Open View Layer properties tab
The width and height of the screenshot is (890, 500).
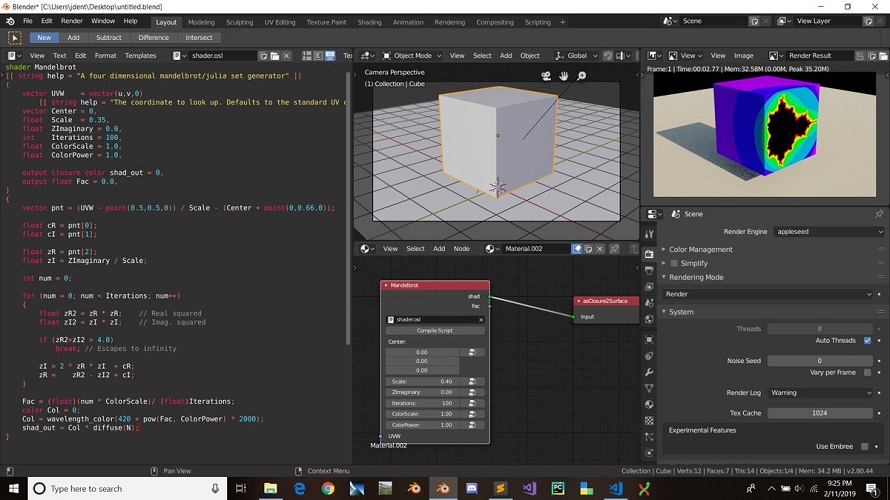[x=649, y=286]
